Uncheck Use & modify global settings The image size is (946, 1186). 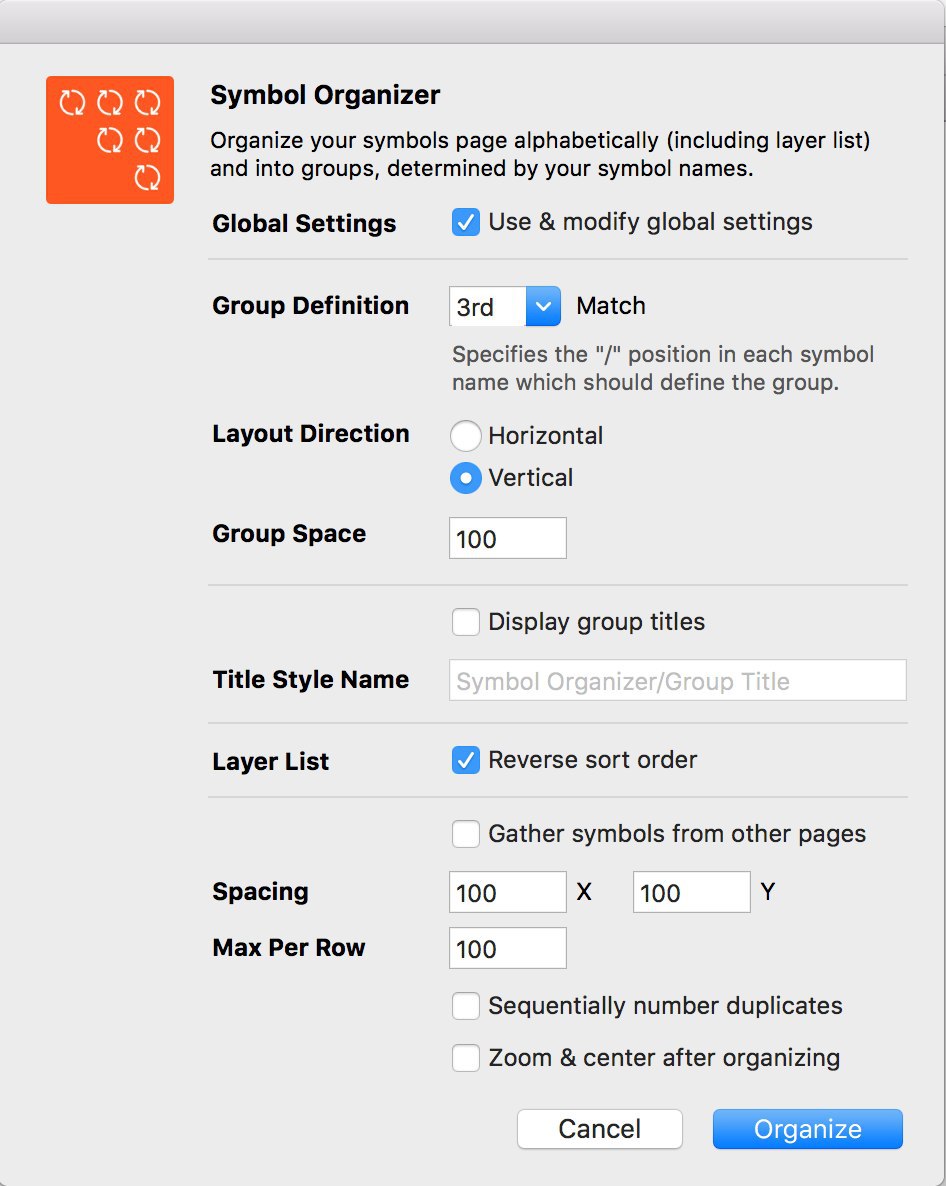[x=466, y=222]
